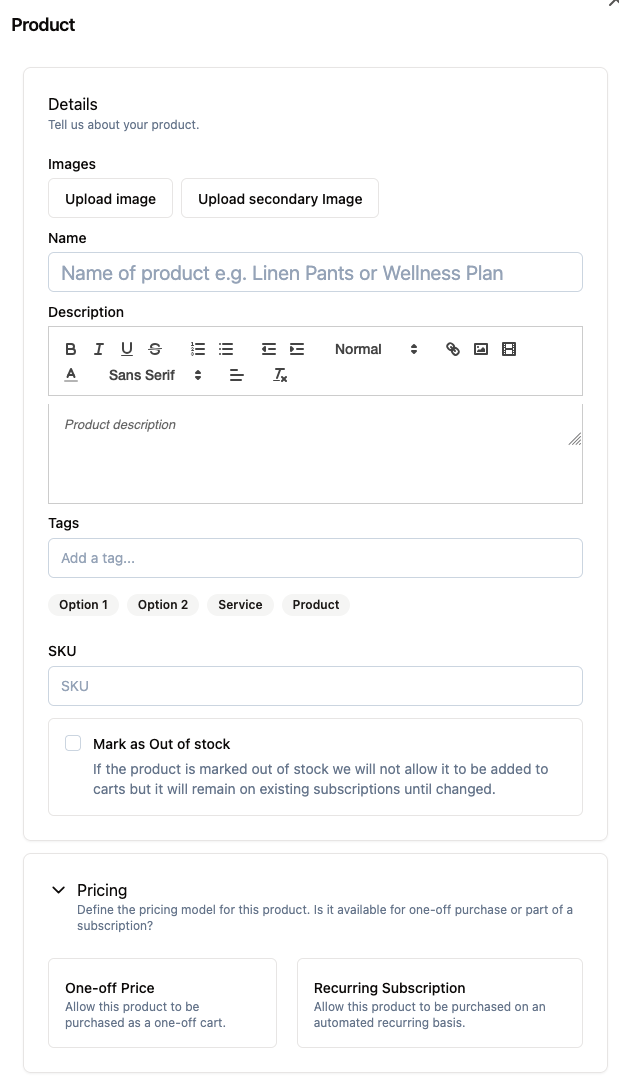Apply italic formatting in the description toolbar
The width and height of the screenshot is (619, 1078).
pos(98,349)
